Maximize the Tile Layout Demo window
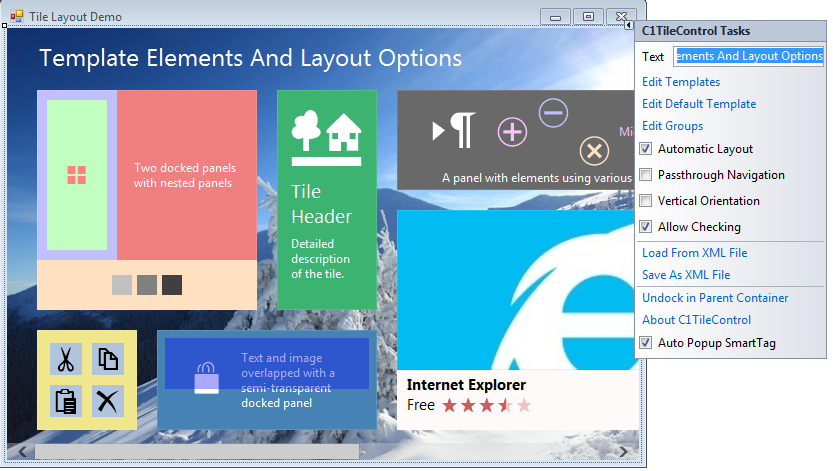Screen dimensions: 833x471 [x=588, y=16]
